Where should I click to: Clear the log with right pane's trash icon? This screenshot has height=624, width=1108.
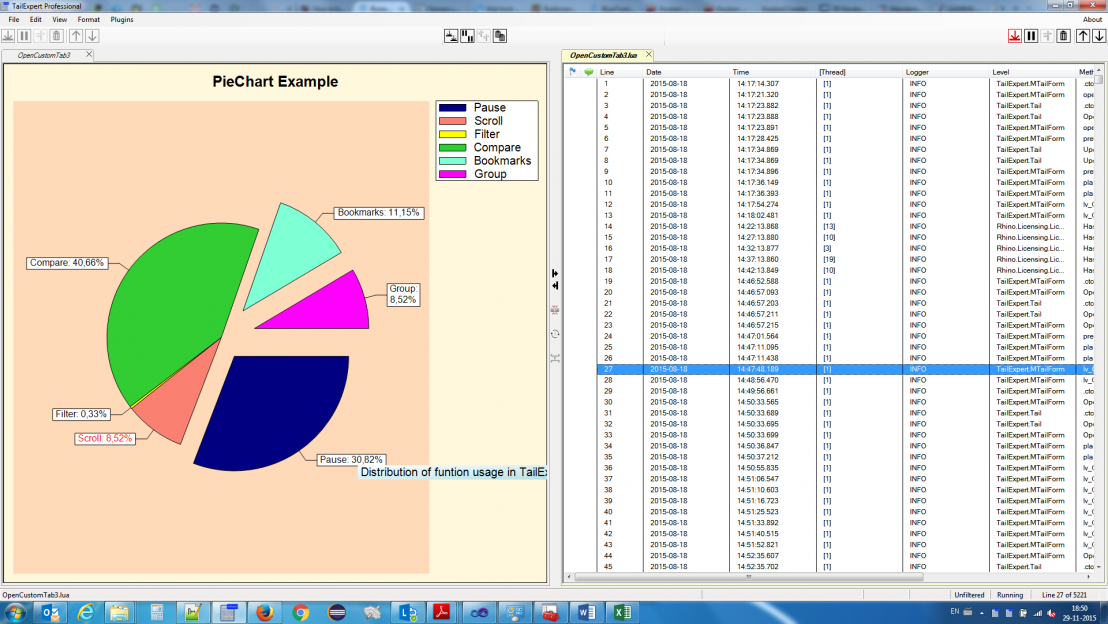click(1064, 36)
